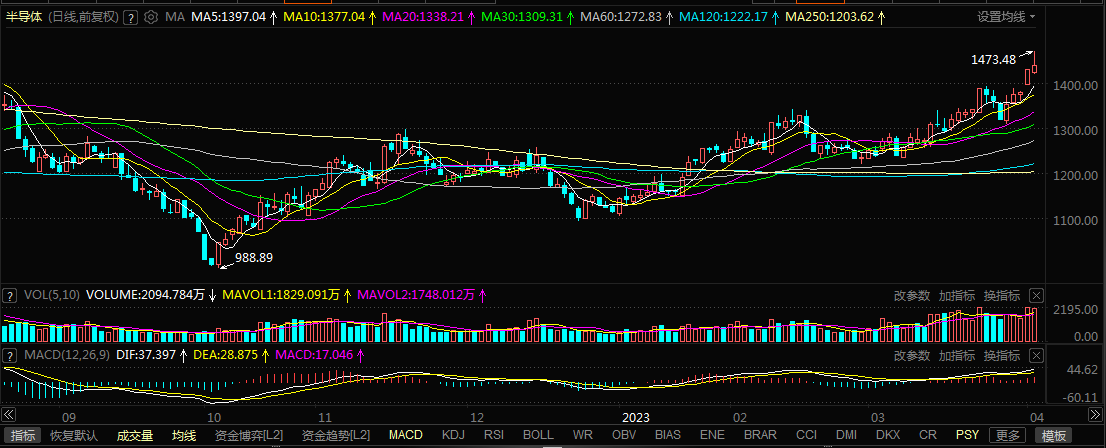This screenshot has width=1106, height=448.
Task: Click the double-left arrow on the timeline
Action: tap(8, 414)
